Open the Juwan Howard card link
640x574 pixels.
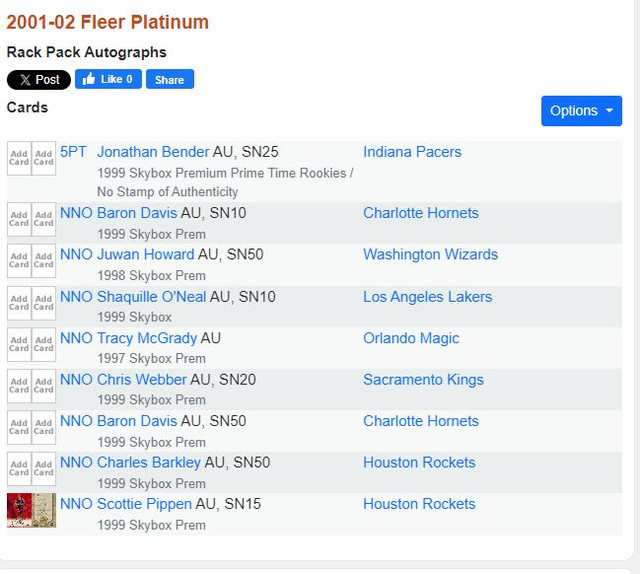[x=146, y=254]
